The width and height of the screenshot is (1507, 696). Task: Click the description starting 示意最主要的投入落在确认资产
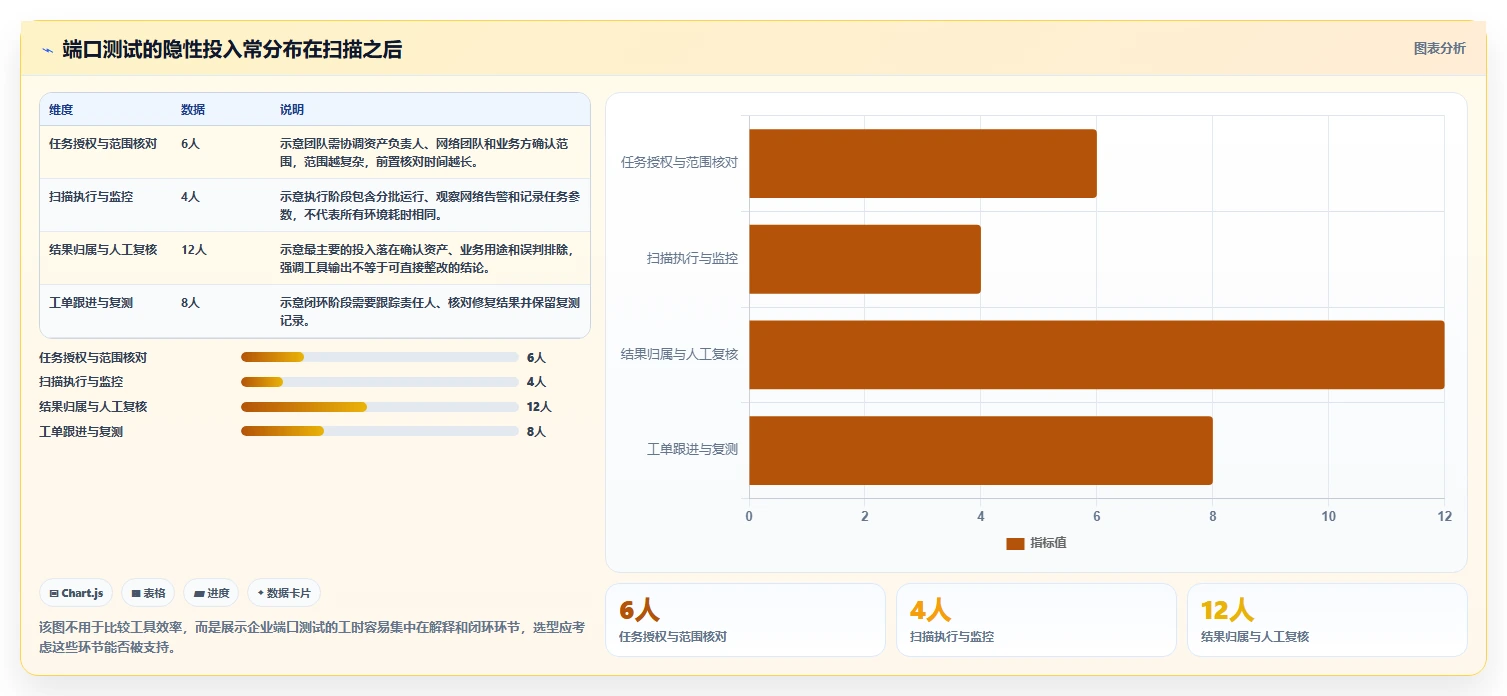click(x=429, y=259)
